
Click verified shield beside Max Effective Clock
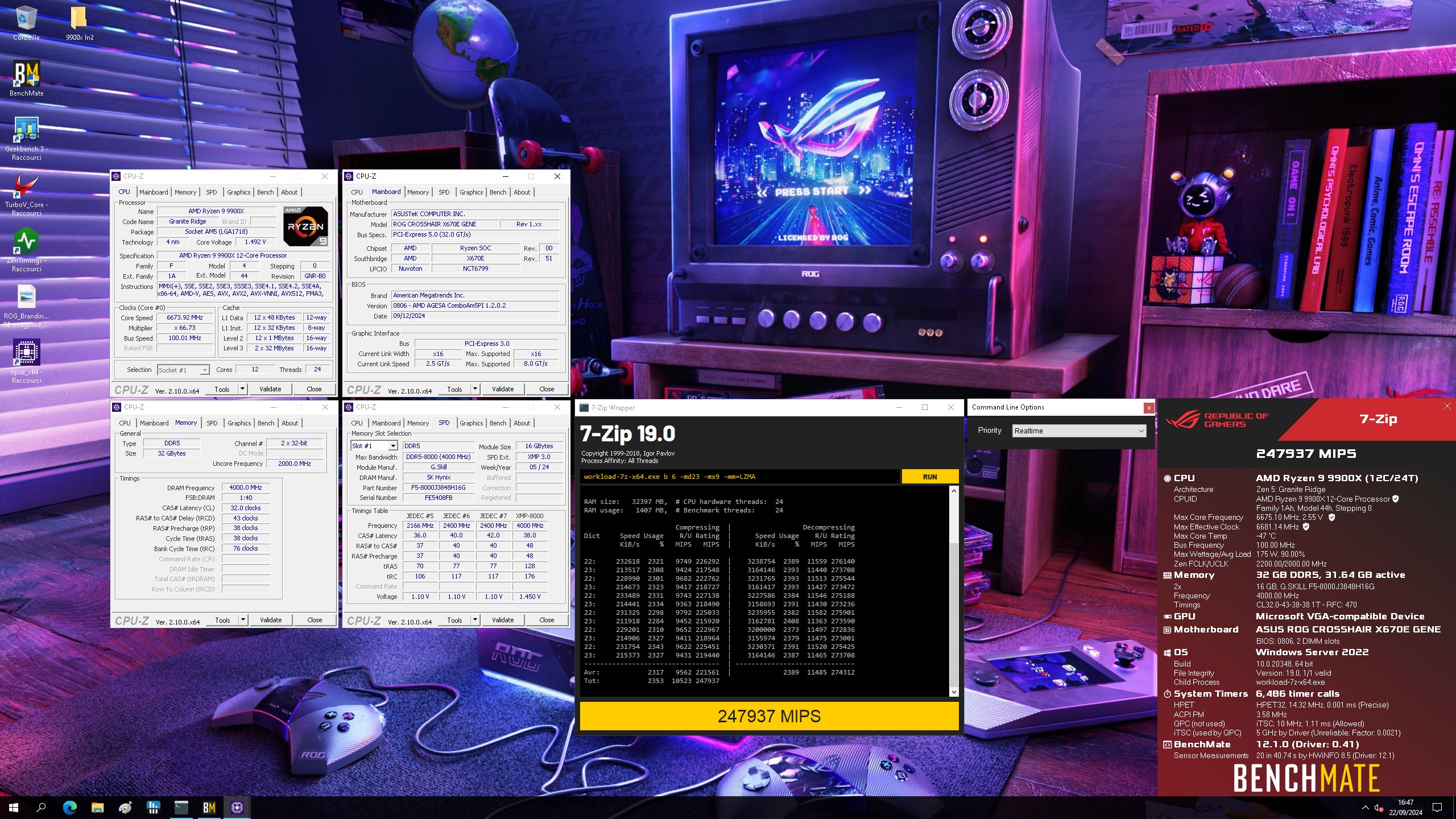coord(1306,527)
